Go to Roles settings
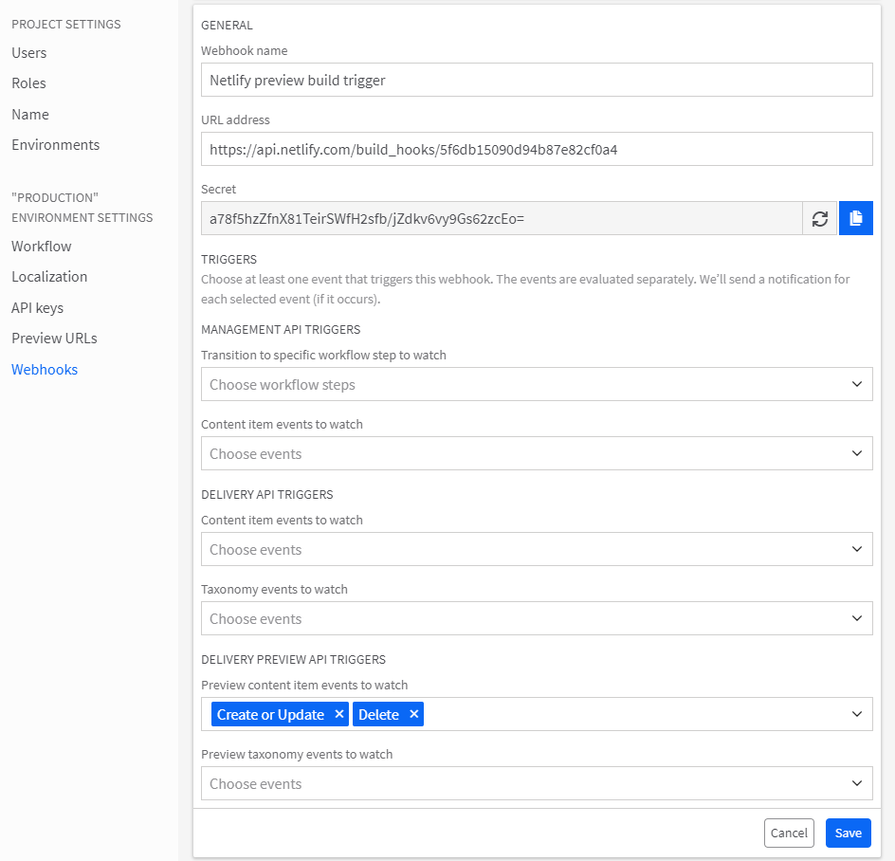 [29, 83]
